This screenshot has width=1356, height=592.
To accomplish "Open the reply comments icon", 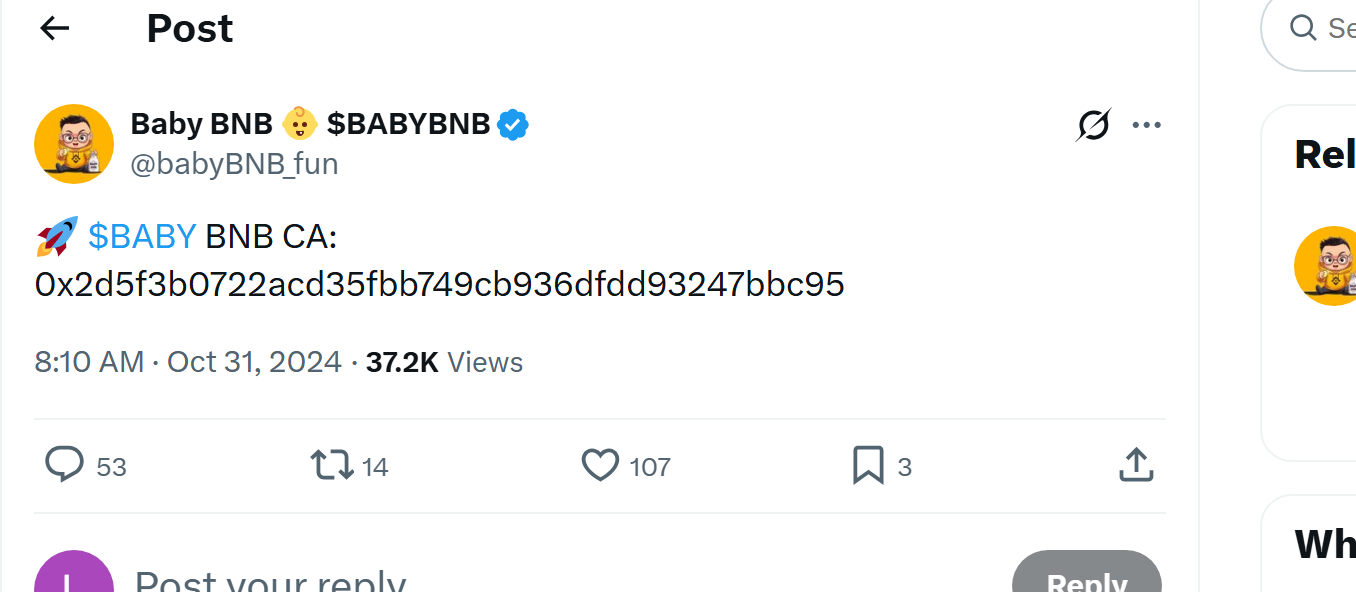I will (x=64, y=465).
